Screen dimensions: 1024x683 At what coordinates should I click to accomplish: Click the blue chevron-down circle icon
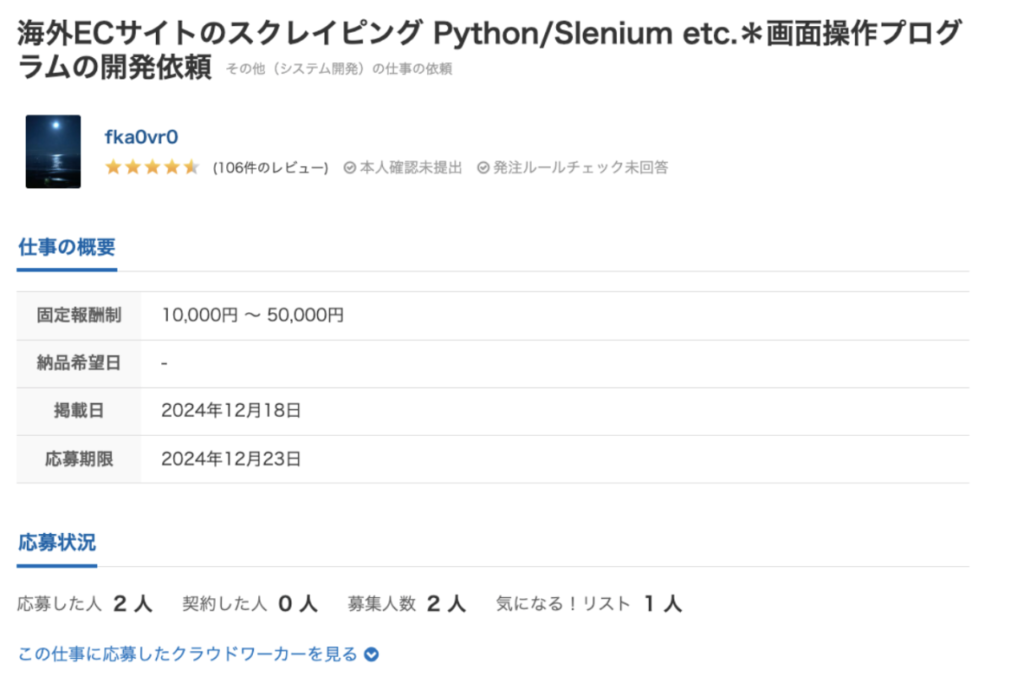pyautogui.click(x=371, y=654)
